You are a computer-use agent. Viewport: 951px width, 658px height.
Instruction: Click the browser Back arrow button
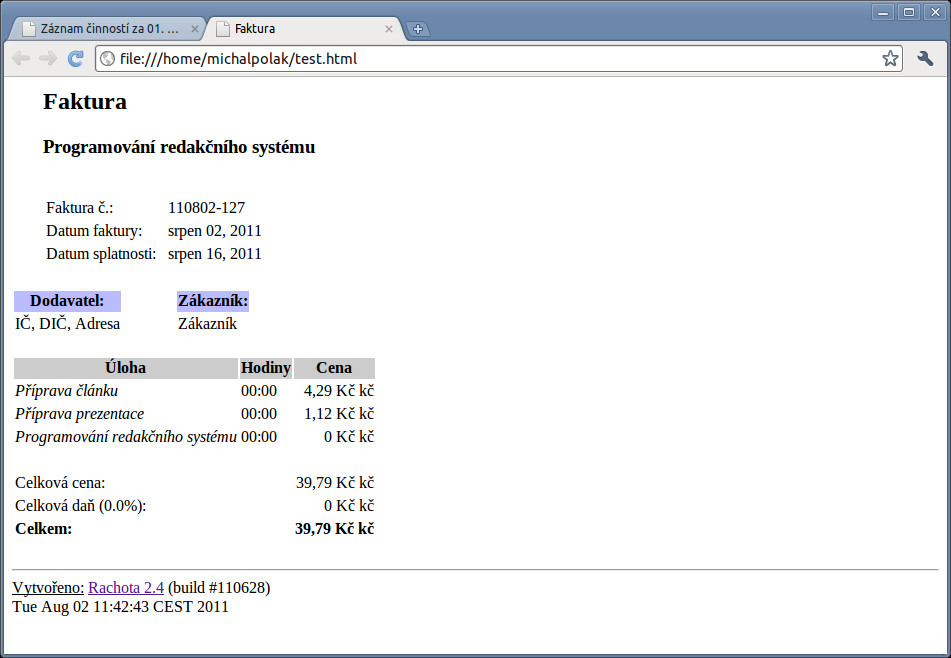tap(20, 59)
